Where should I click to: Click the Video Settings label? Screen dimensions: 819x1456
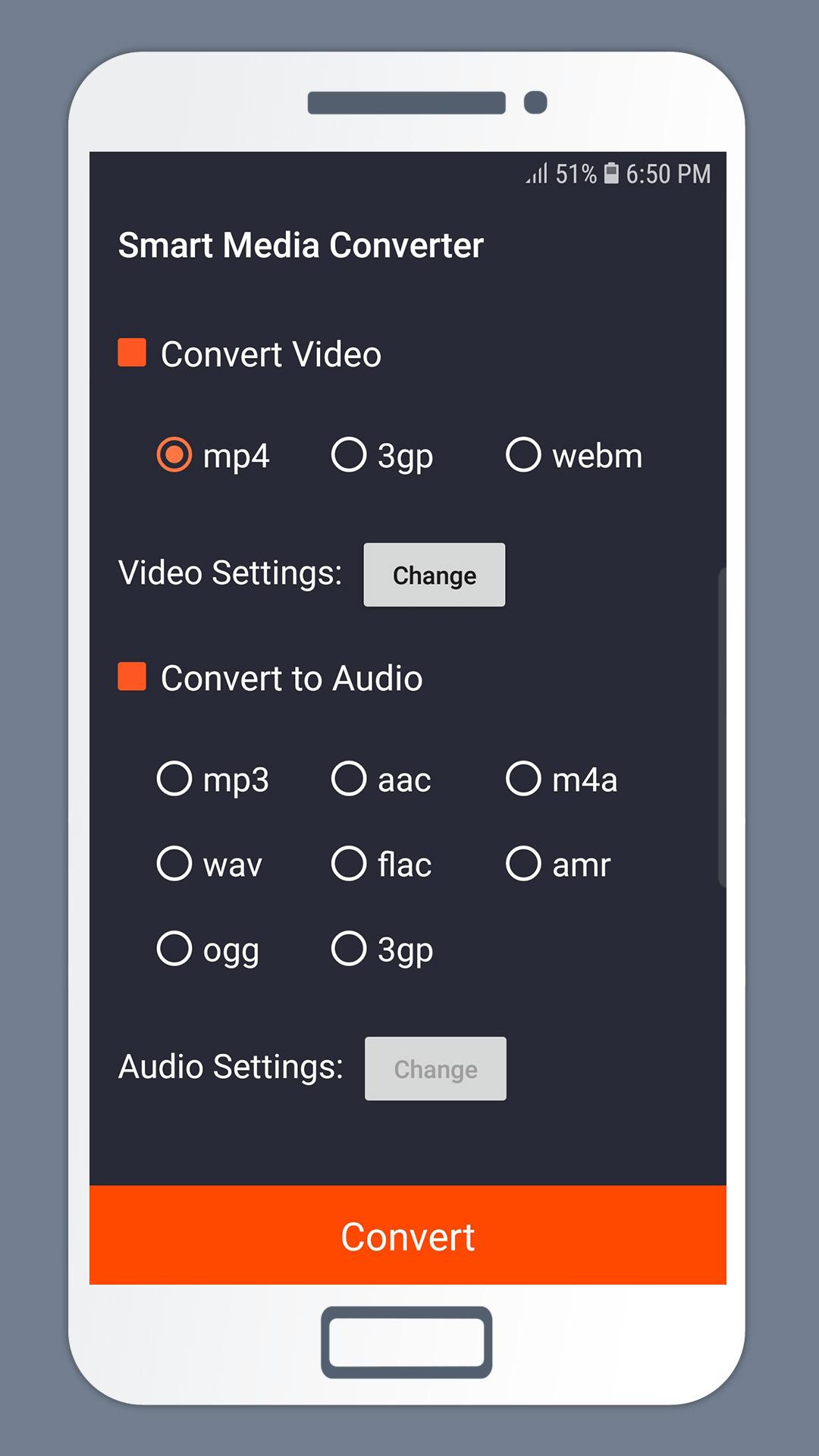231,573
